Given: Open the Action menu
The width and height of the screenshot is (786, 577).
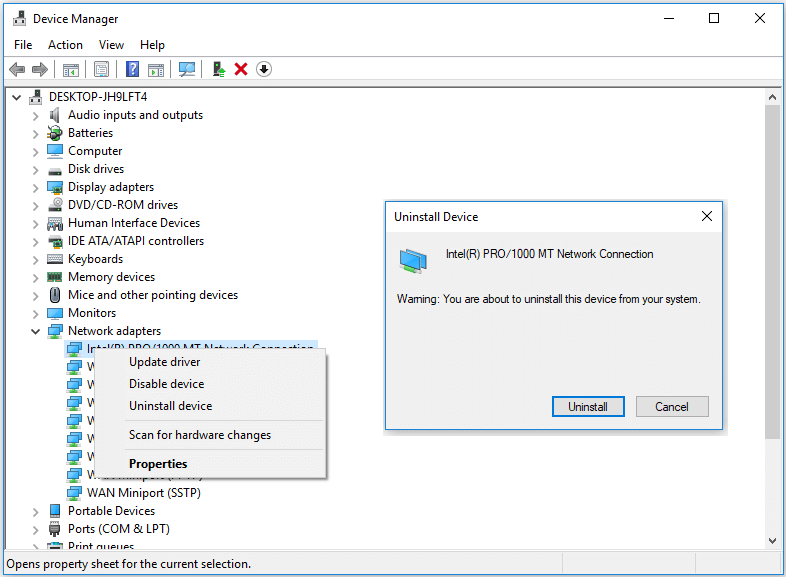Looking at the screenshot, I should point(65,45).
